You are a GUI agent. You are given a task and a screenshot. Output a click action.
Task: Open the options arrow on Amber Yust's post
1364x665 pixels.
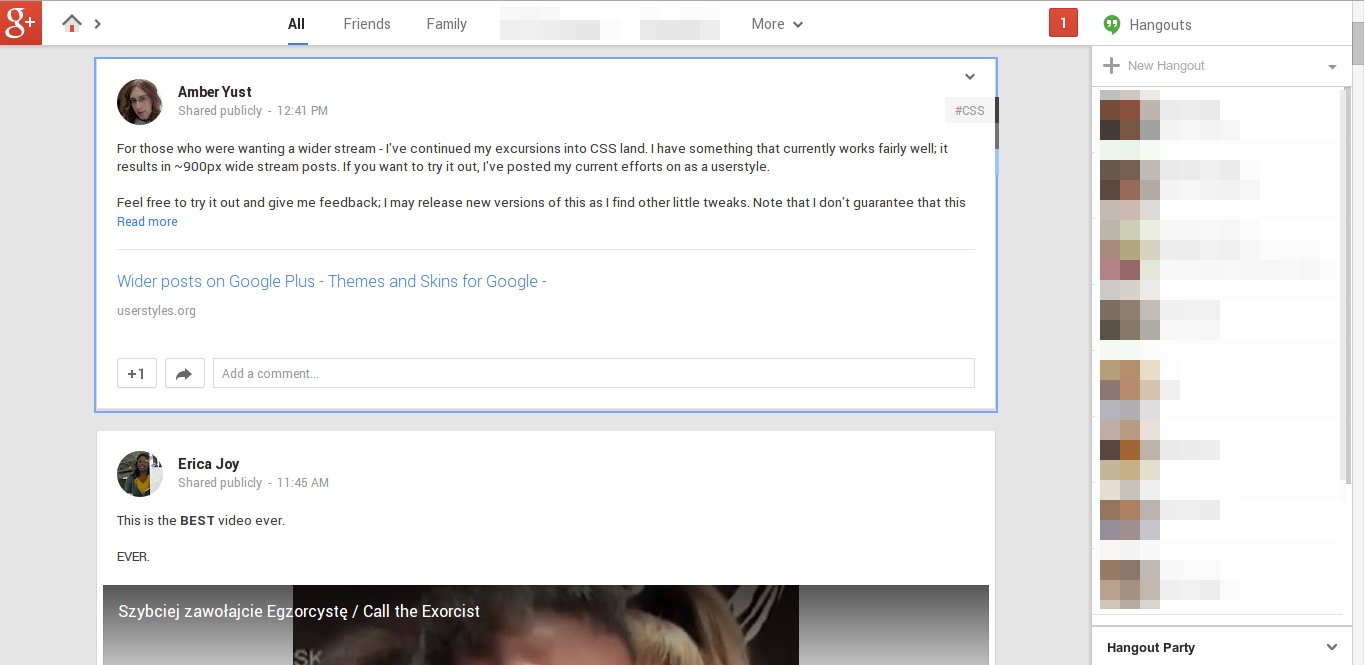click(969, 76)
